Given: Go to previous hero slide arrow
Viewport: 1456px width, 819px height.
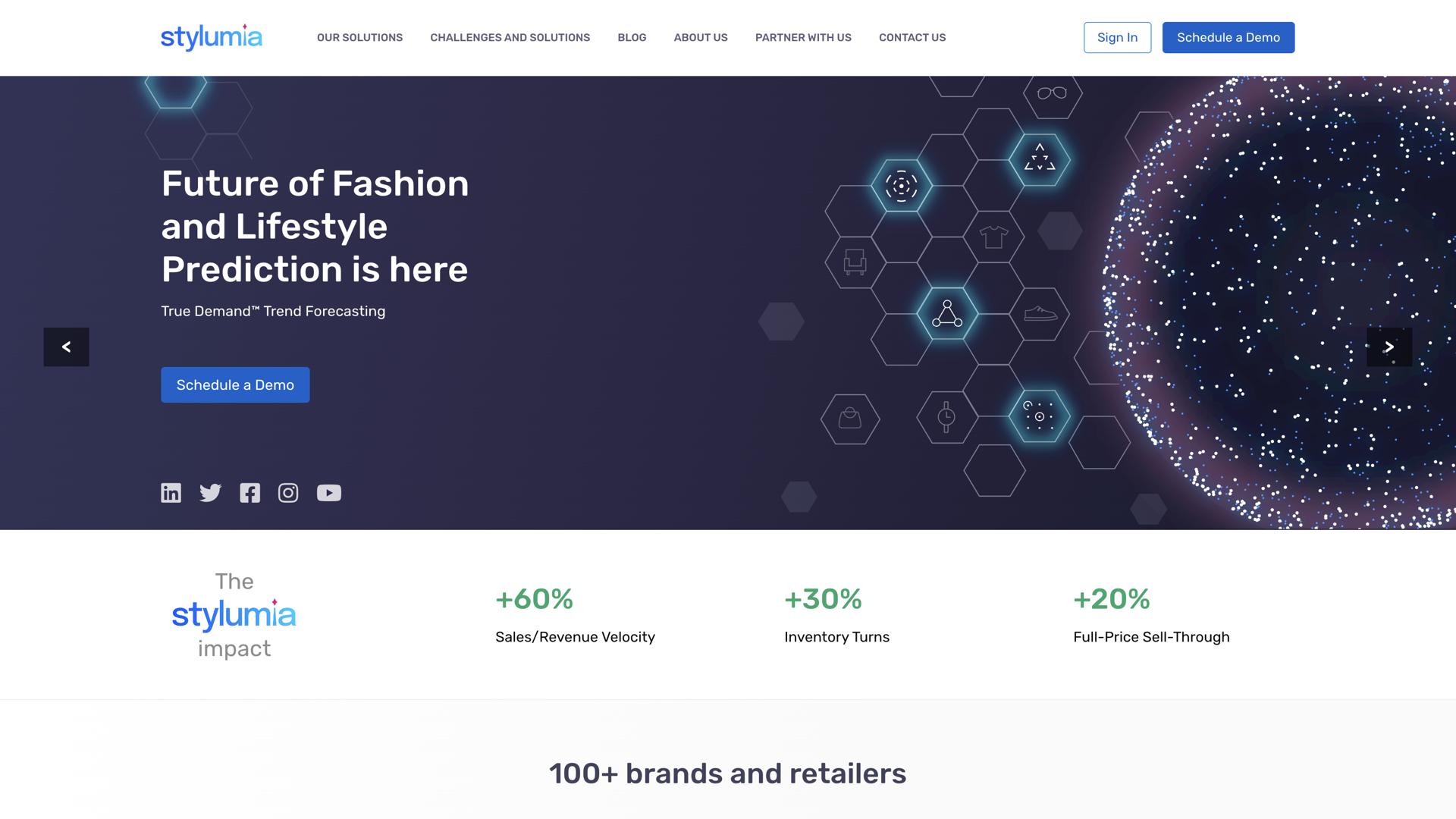Looking at the screenshot, I should point(66,347).
